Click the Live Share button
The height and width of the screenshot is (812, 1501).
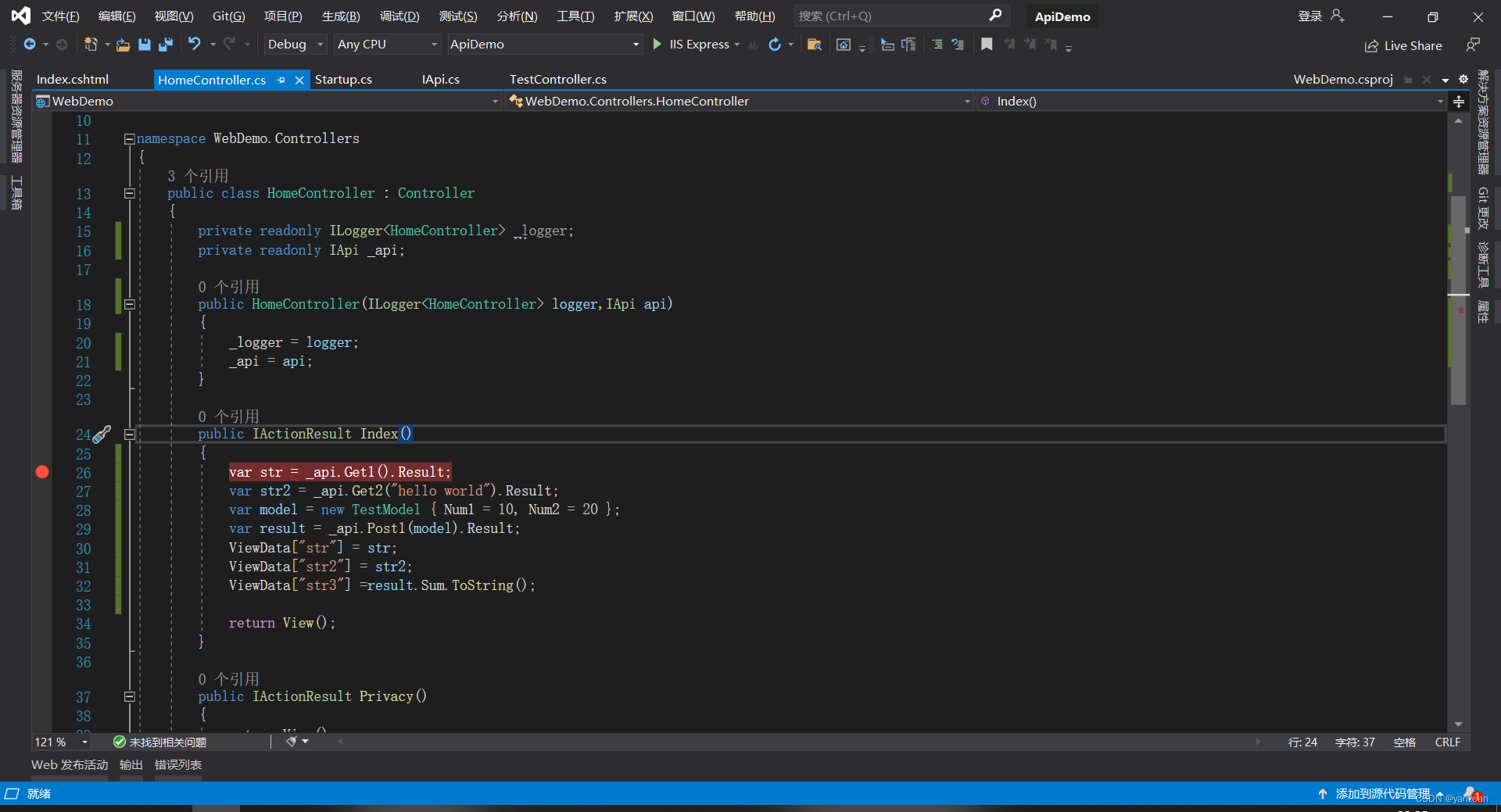point(1403,46)
